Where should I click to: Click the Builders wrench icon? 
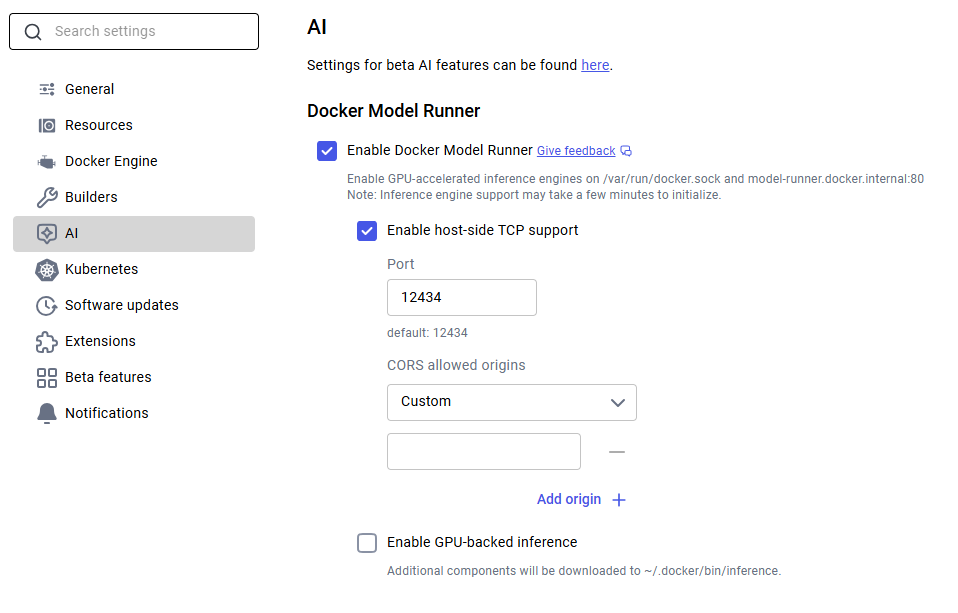tap(47, 197)
